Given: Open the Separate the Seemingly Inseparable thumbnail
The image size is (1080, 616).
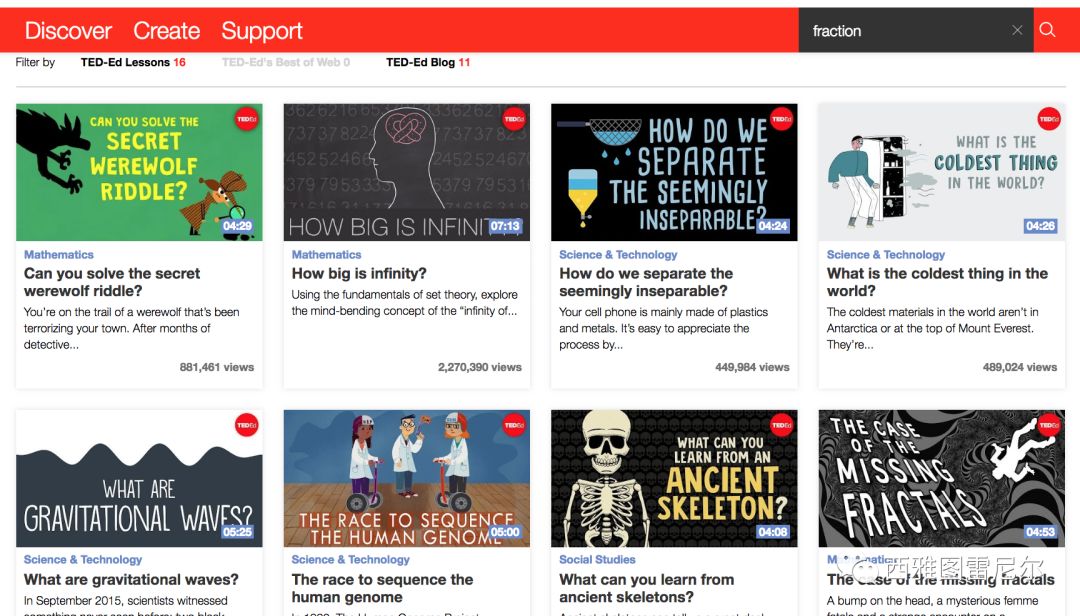Looking at the screenshot, I should [x=674, y=172].
